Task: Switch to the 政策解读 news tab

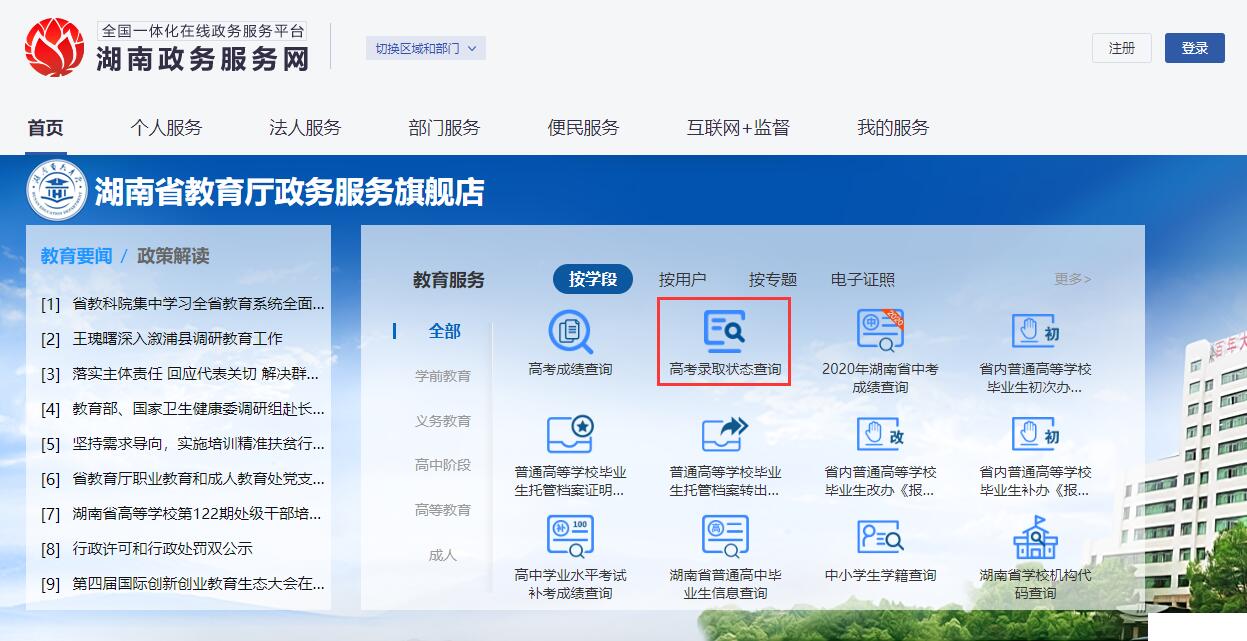Action: [173, 256]
